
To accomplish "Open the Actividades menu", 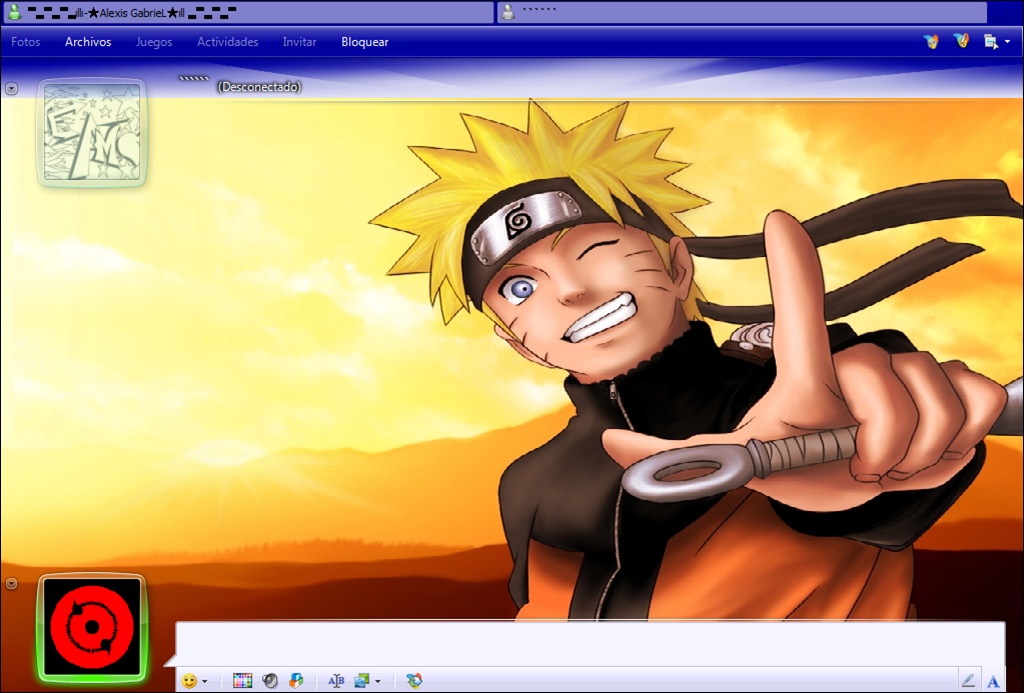I will [x=228, y=42].
